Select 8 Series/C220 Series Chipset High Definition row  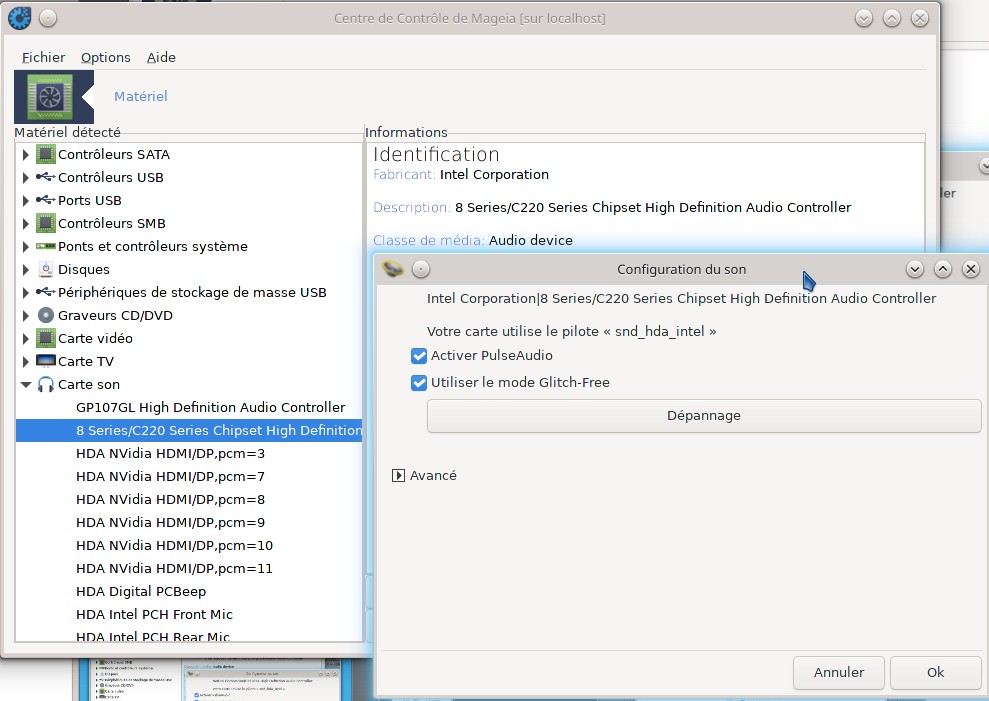coord(189,430)
